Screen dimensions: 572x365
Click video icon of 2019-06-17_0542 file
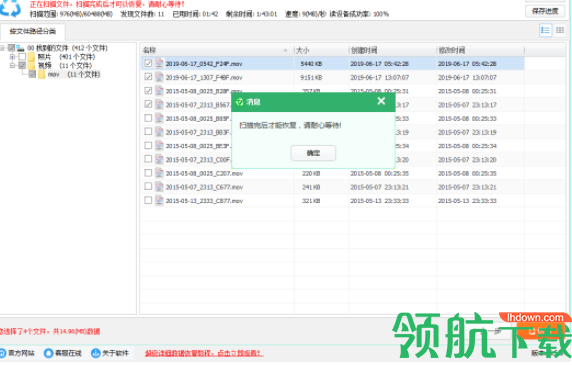(x=159, y=63)
